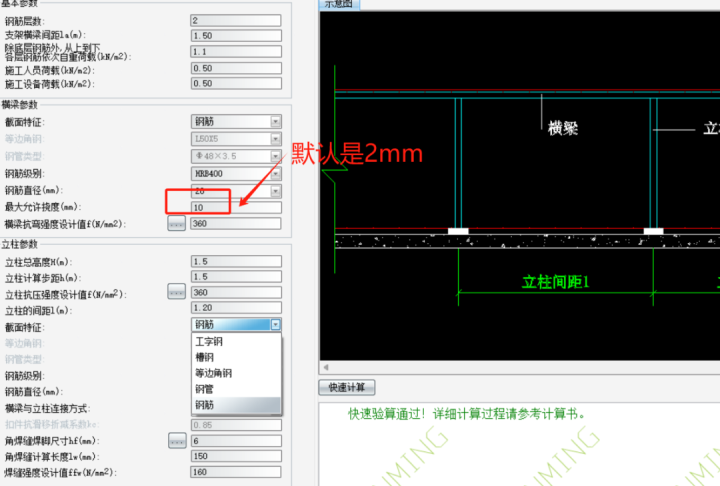The width and height of the screenshot is (720, 486).
Task: Click the 立柱抗压强度设计值 field showing 360
Action: click(x=236, y=292)
